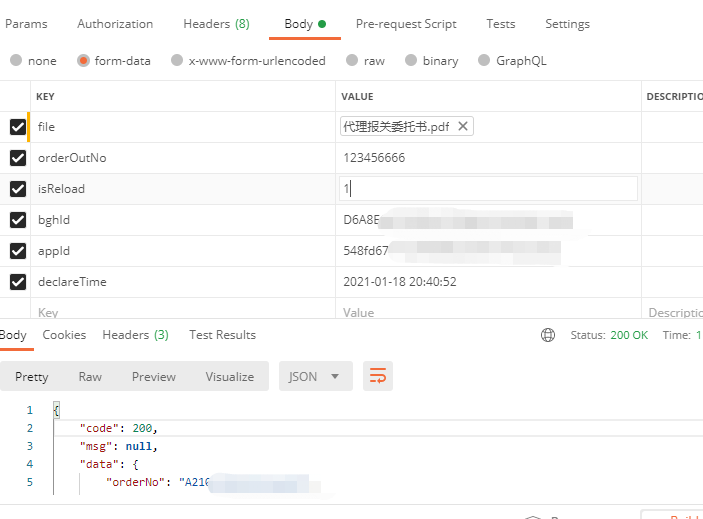Toggle the isReload row checkbox
Screen dimensions: 703x519
point(17,189)
